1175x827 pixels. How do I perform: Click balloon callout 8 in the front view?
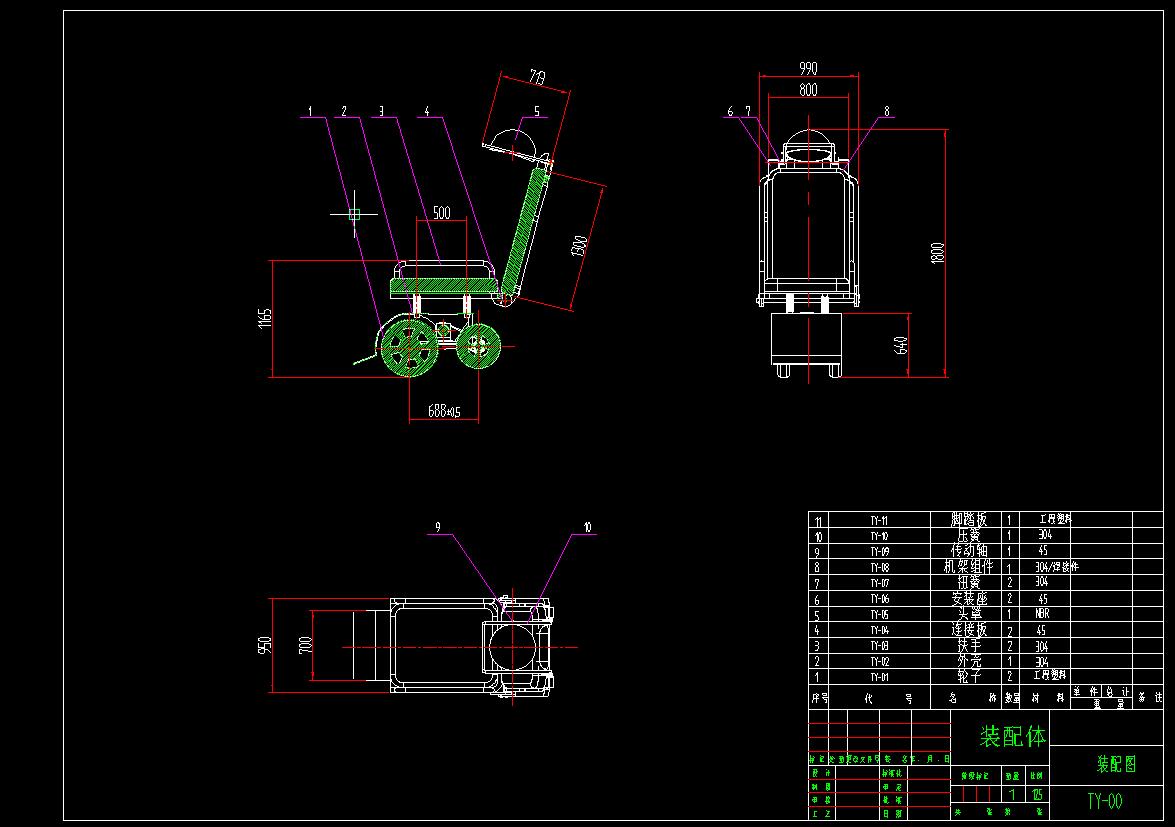(x=885, y=110)
